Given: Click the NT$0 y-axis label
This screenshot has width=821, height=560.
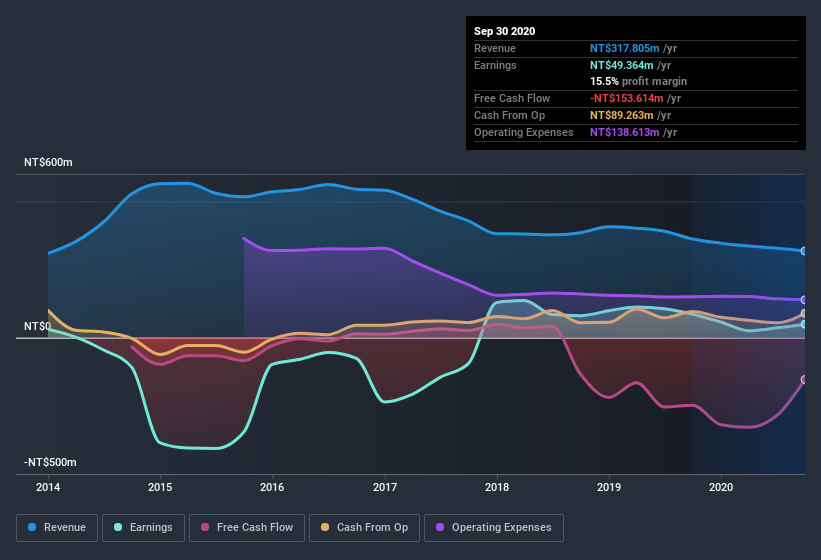Looking at the screenshot, I should click(x=38, y=326).
